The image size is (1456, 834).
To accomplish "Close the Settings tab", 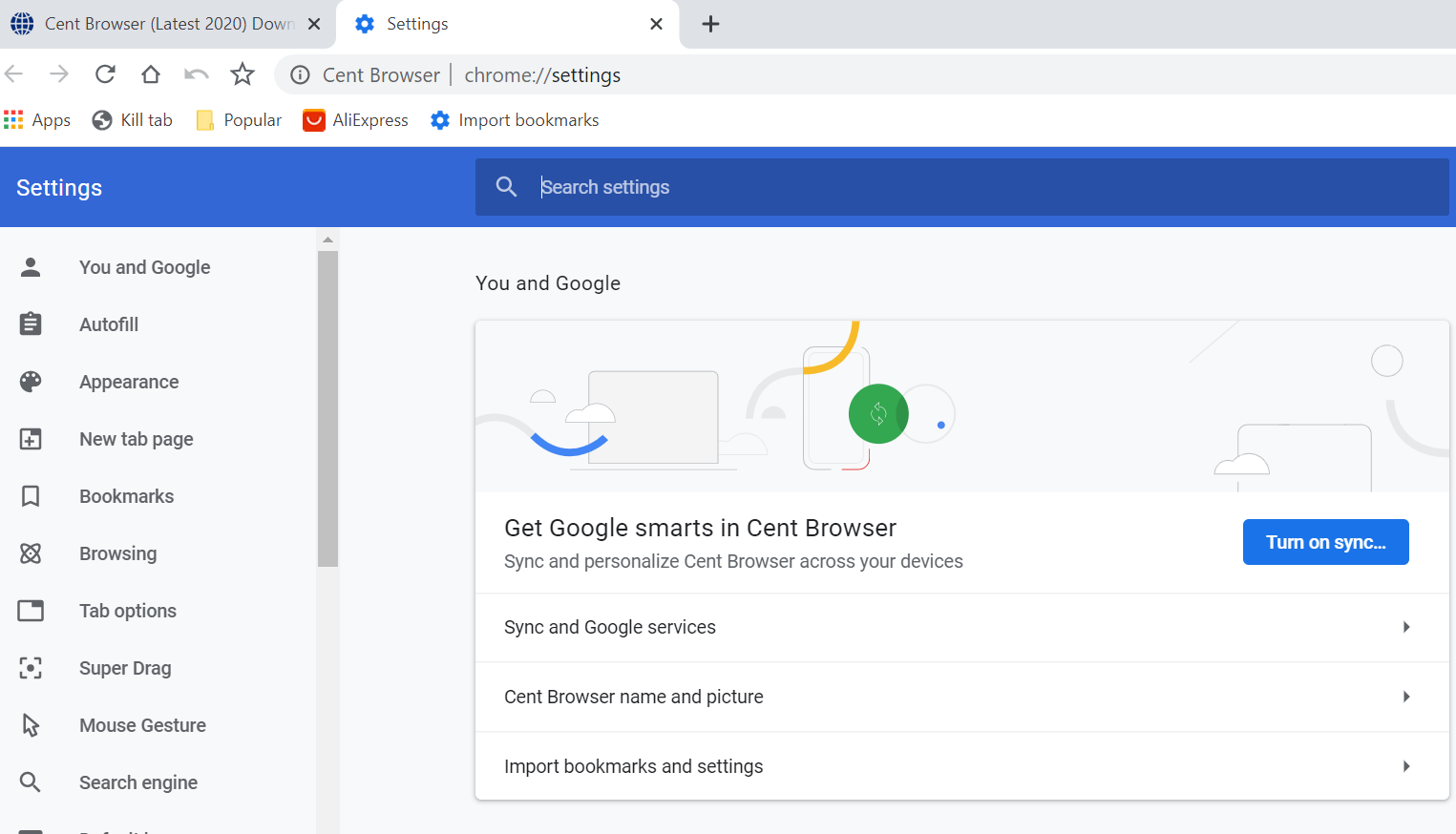I will point(656,24).
